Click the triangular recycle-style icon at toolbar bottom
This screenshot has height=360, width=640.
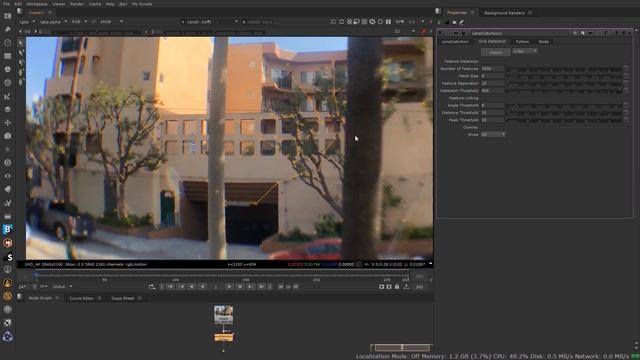coord(7,336)
